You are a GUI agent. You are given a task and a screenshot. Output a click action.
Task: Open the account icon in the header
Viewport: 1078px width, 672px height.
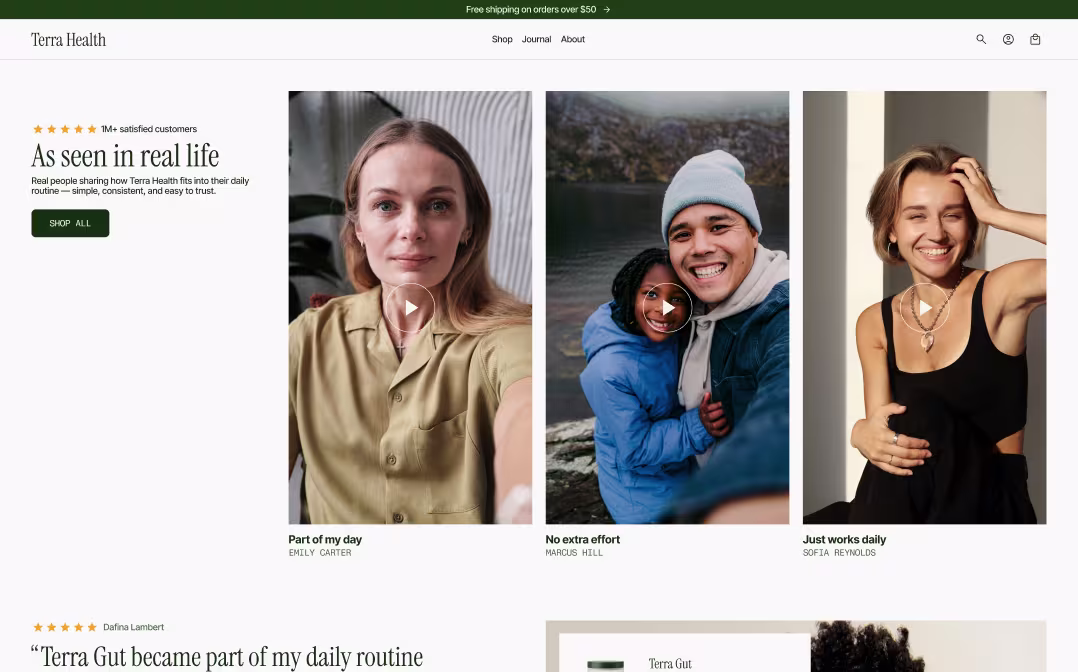coord(1008,39)
